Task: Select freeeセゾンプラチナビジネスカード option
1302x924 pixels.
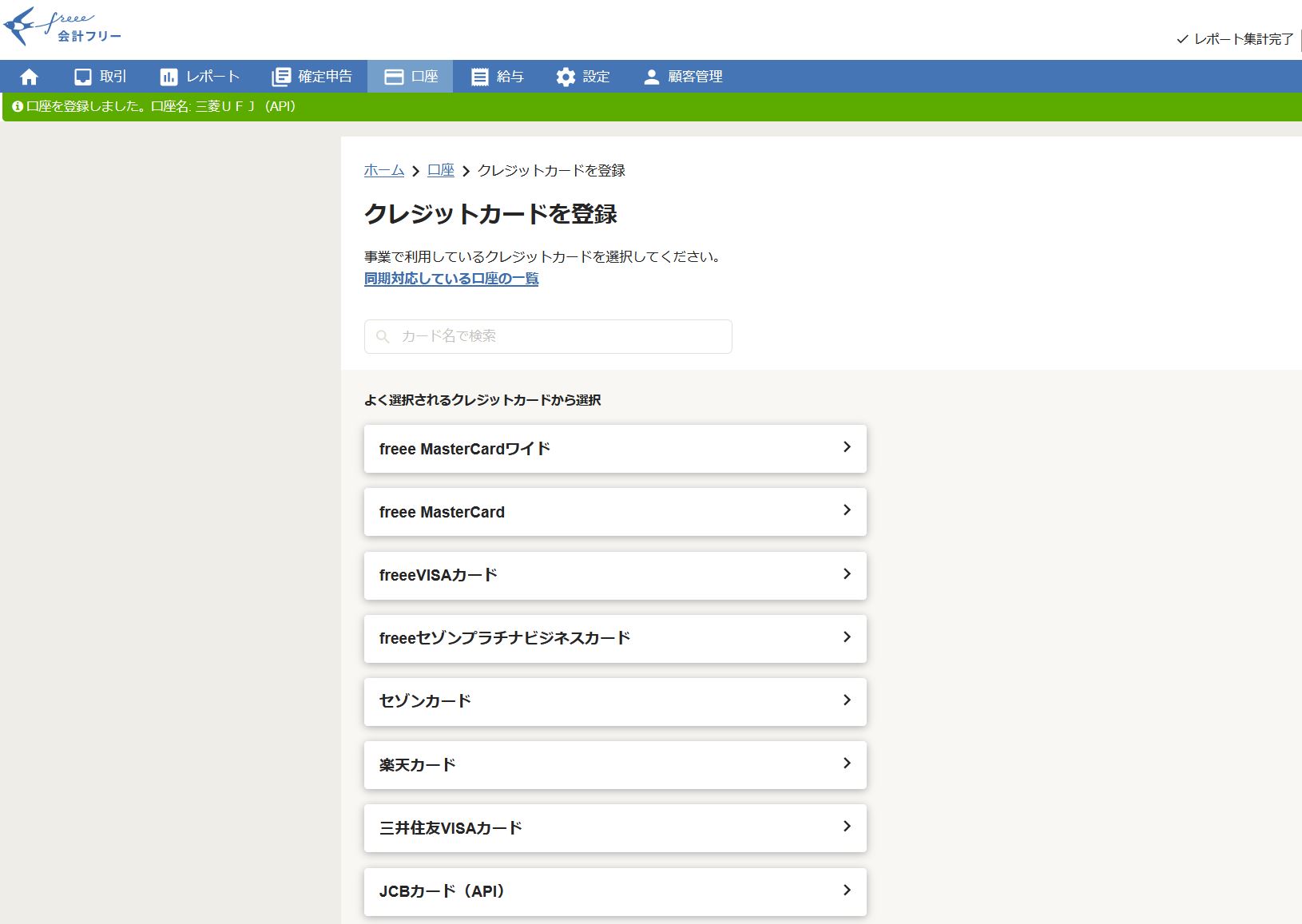Action: [615, 638]
